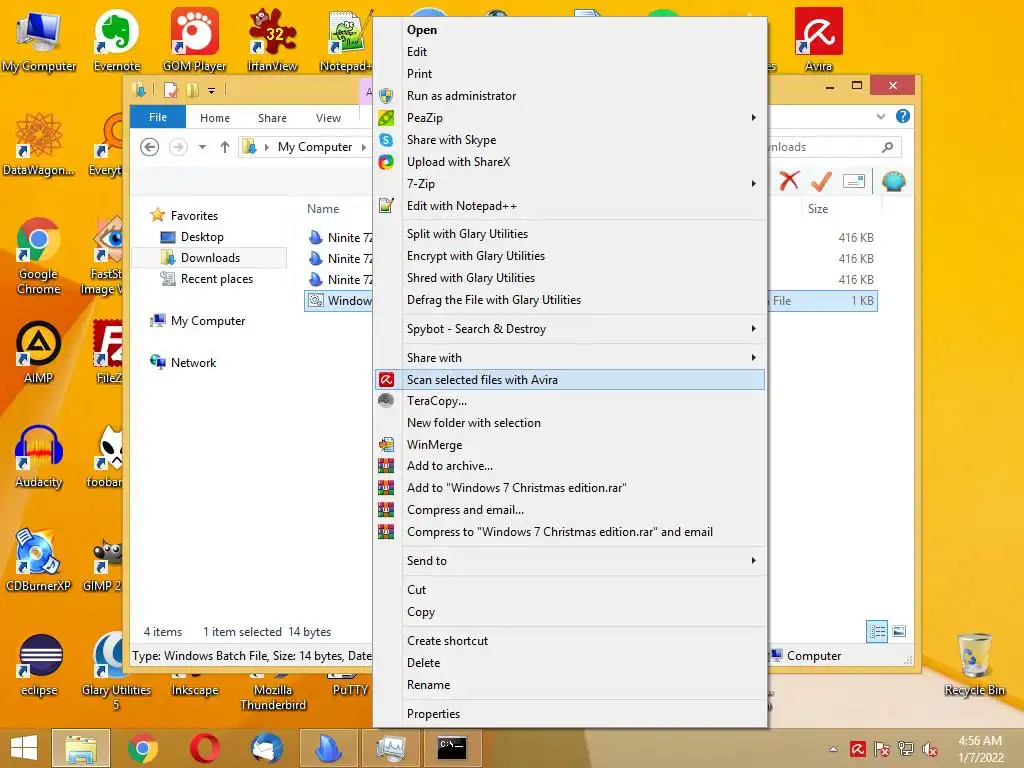Click the rename toolbar icon in Explorer
The width and height of the screenshot is (1024, 768).
[x=854, y=181]
